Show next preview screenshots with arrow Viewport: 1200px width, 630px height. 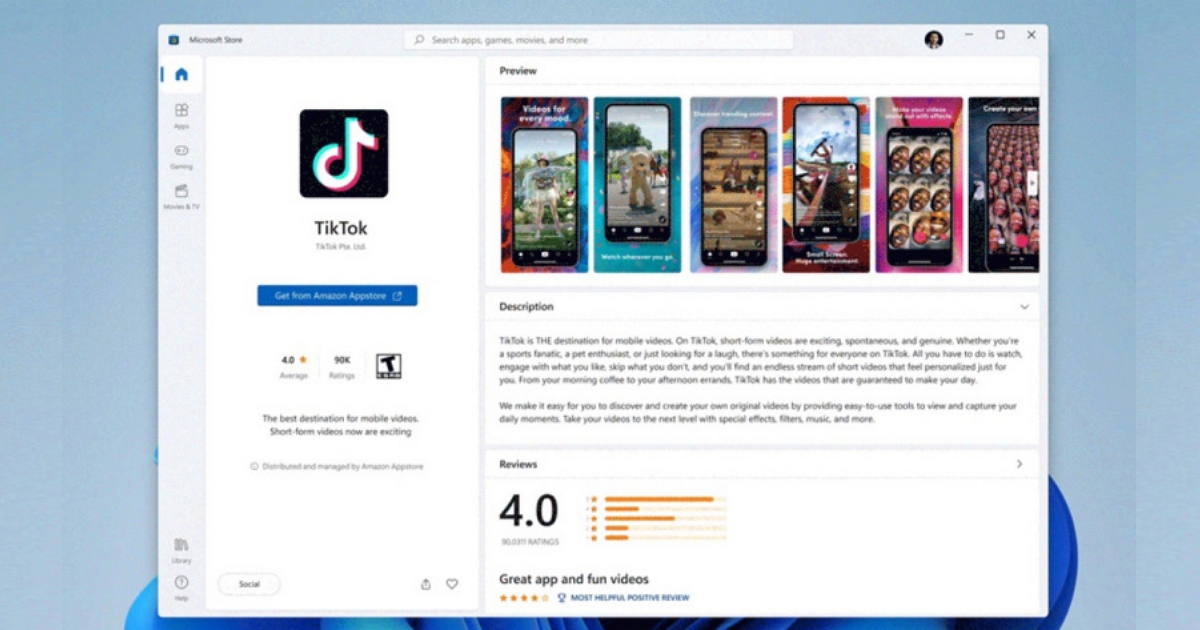[1032, 184]
